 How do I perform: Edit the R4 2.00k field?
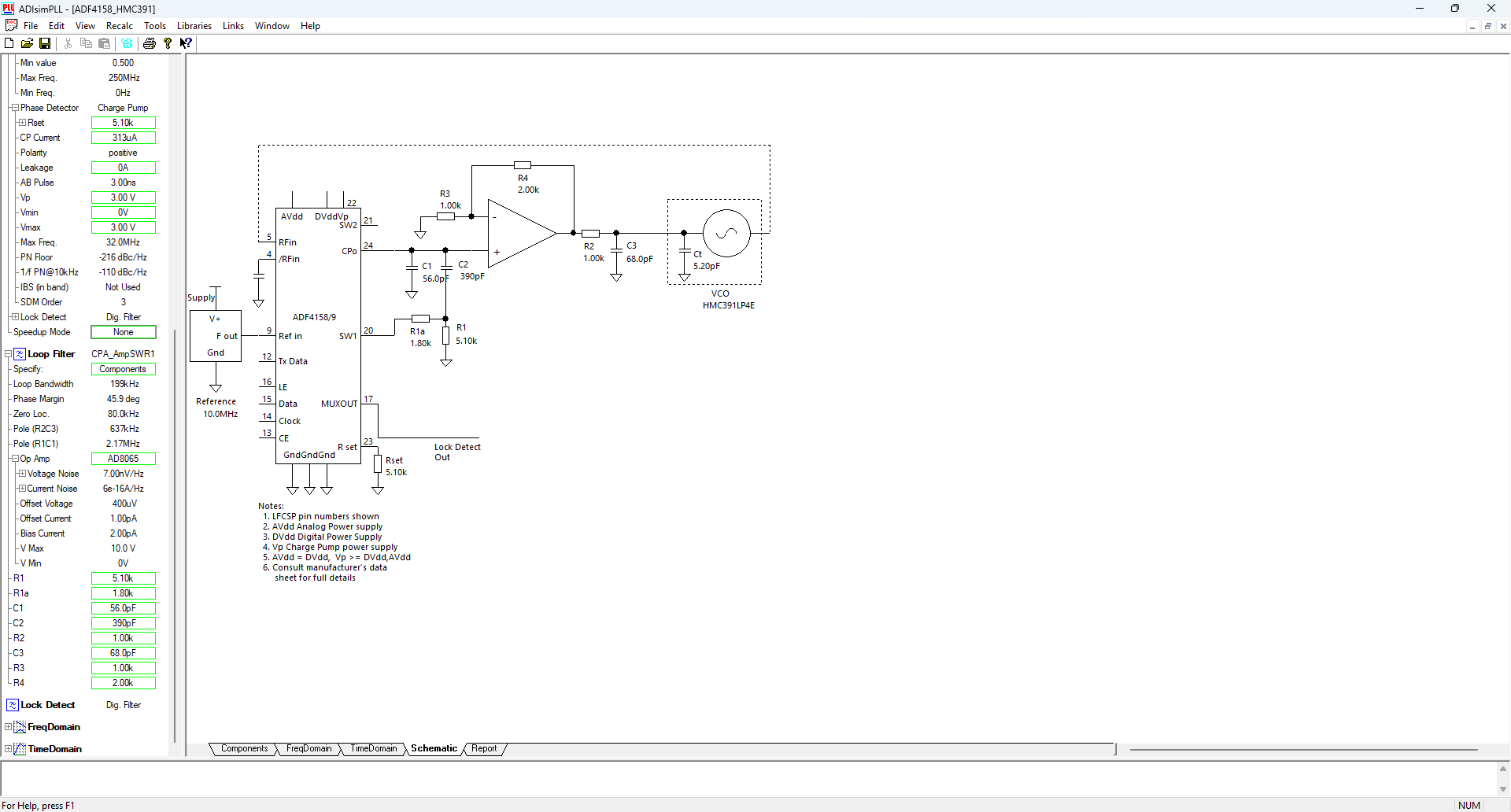coord(124,683)
